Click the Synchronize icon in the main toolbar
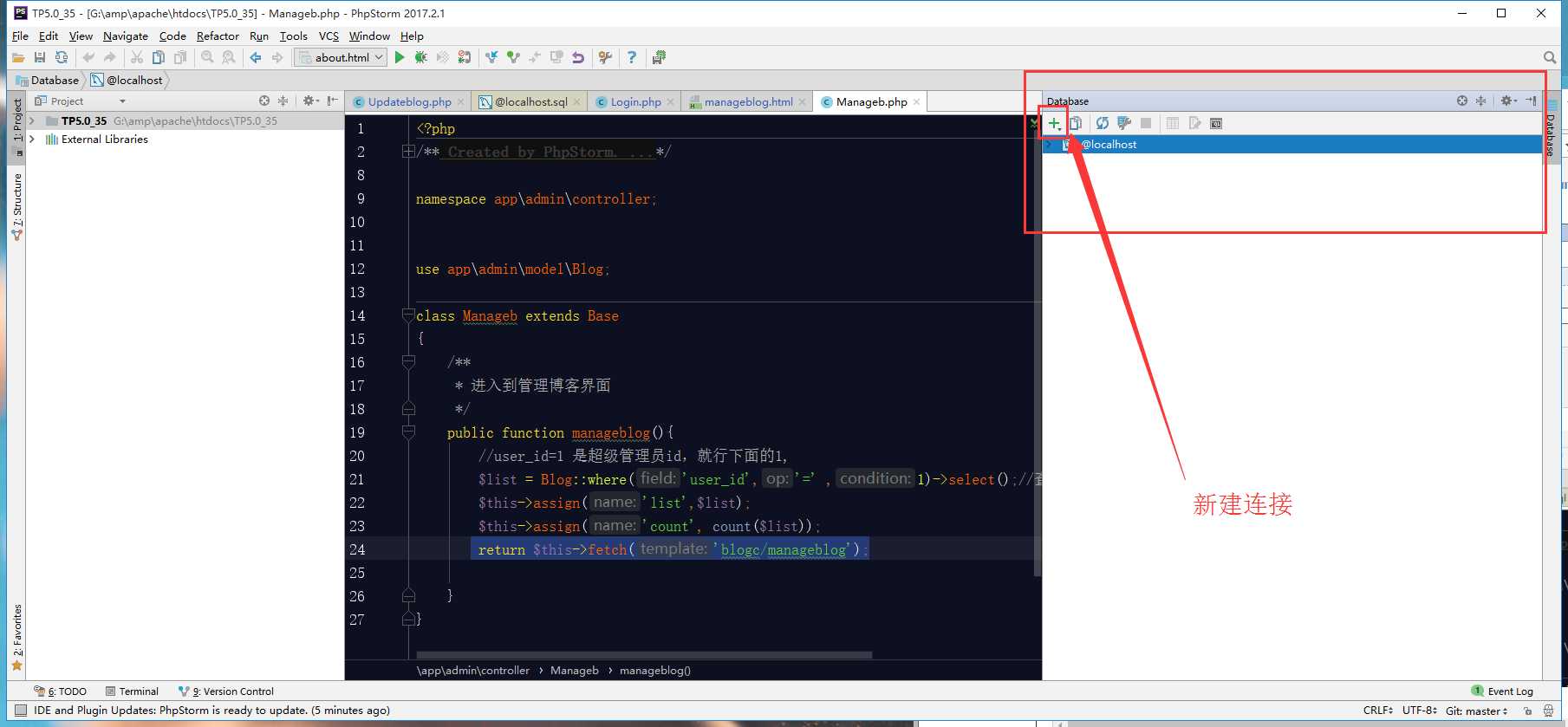1568x727 pixels. click(x=62, y=57)
